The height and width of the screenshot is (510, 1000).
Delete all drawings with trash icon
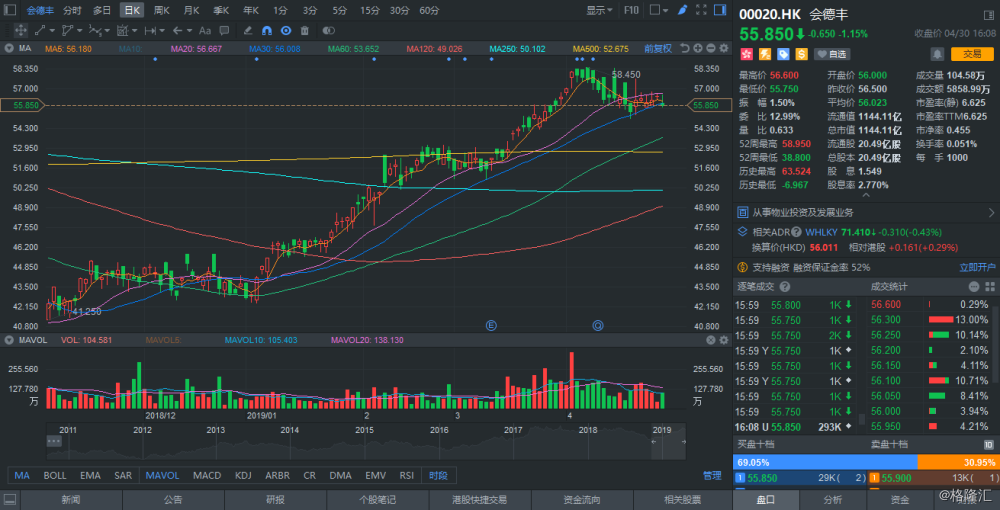click(x=305, y=30)
